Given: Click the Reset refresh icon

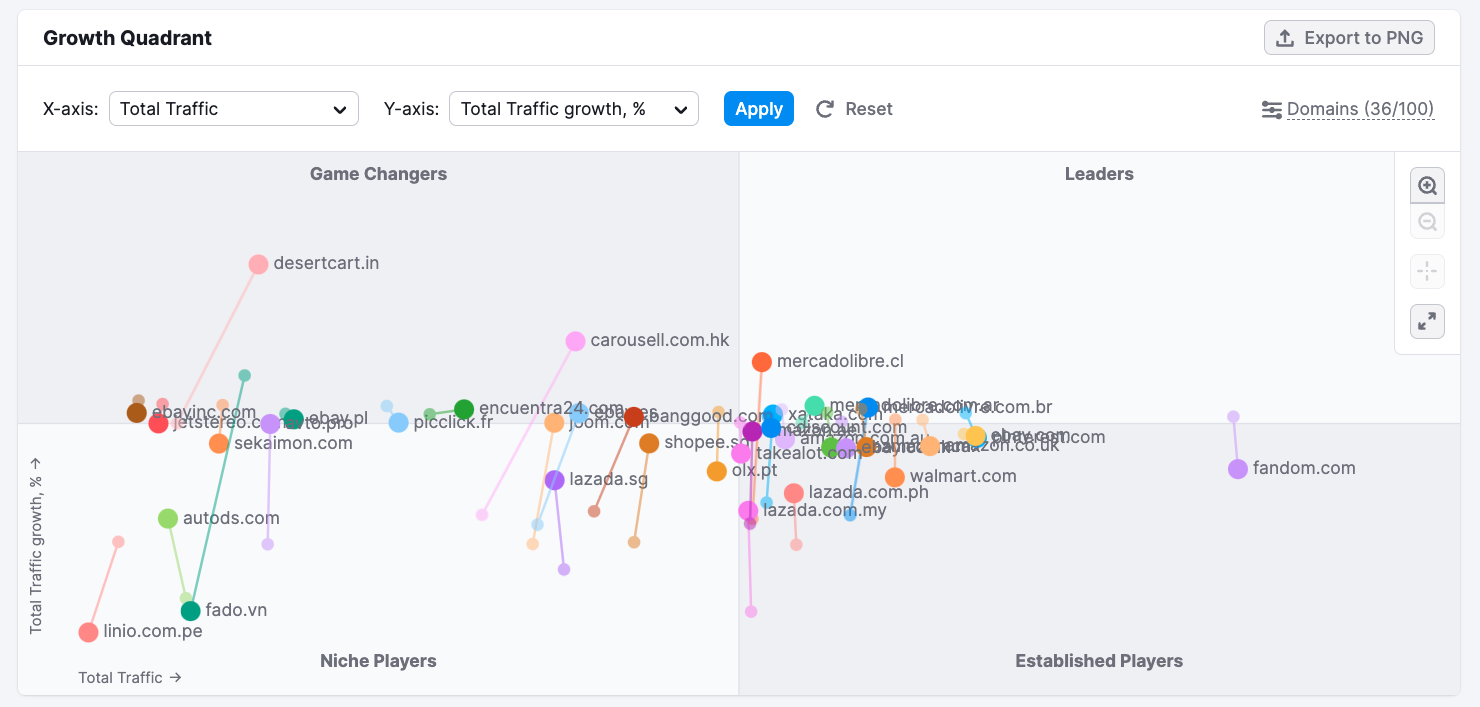Looking at the screenshot, I should 823,109.
